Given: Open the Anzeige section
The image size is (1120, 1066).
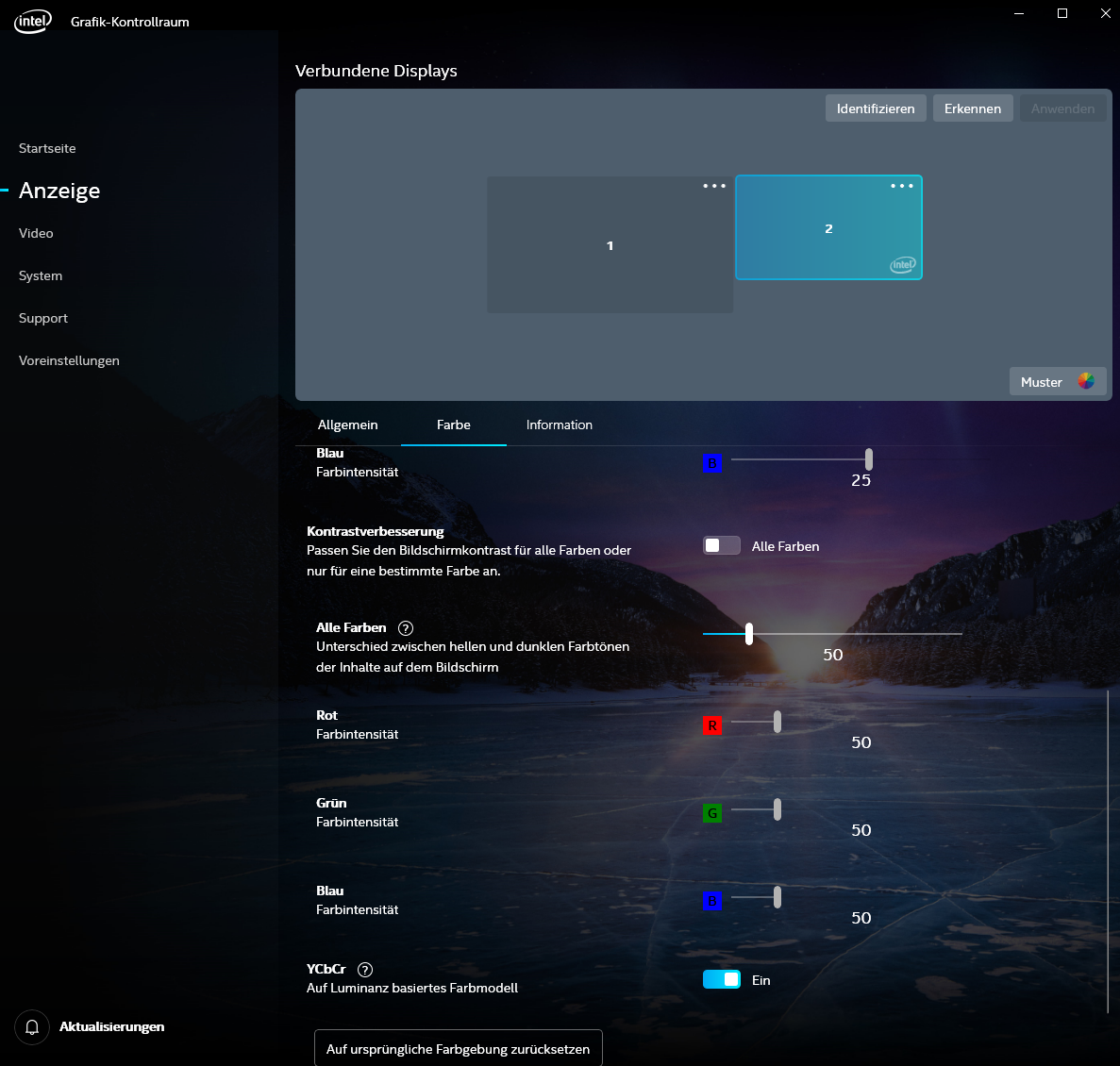Looking at the screenshot, I should pos(59,191).
